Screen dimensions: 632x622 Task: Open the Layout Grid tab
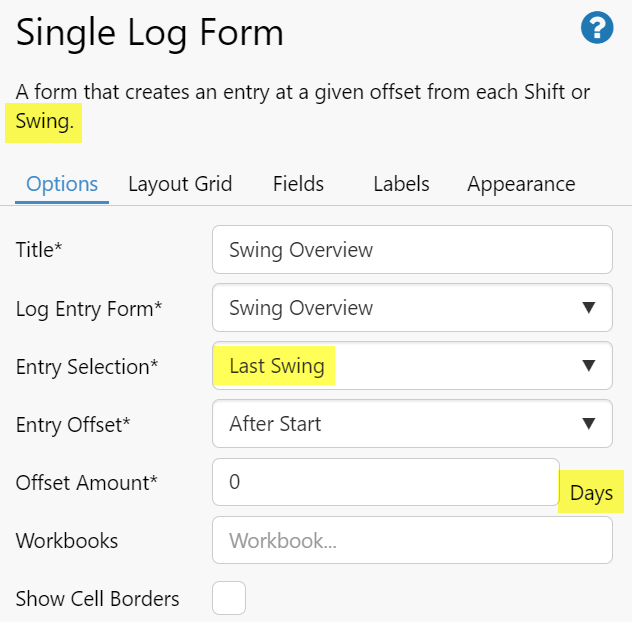(180, 184)
